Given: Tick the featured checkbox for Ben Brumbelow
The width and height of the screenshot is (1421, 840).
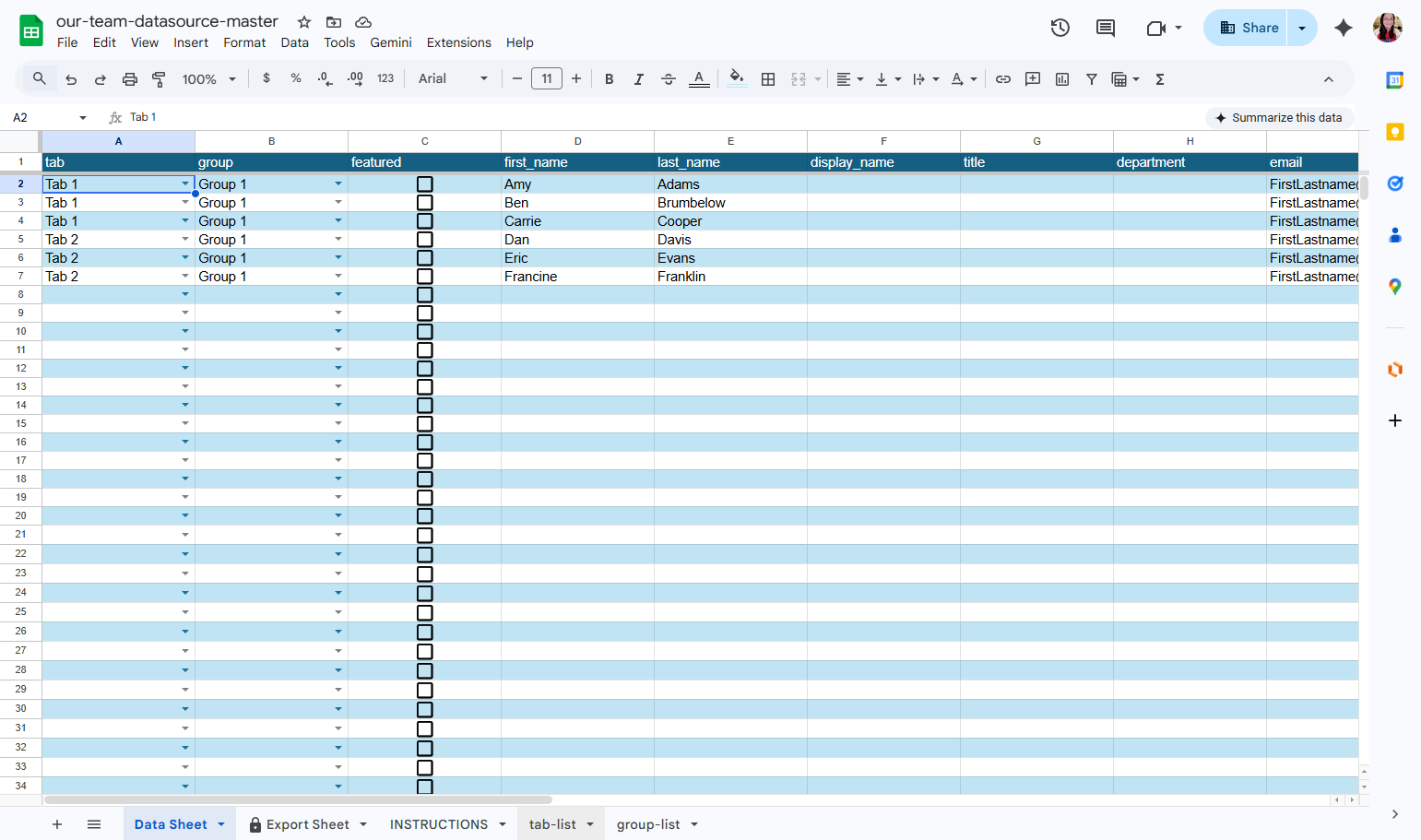Looking at the screenshot, I should click(x=425, y=203).
